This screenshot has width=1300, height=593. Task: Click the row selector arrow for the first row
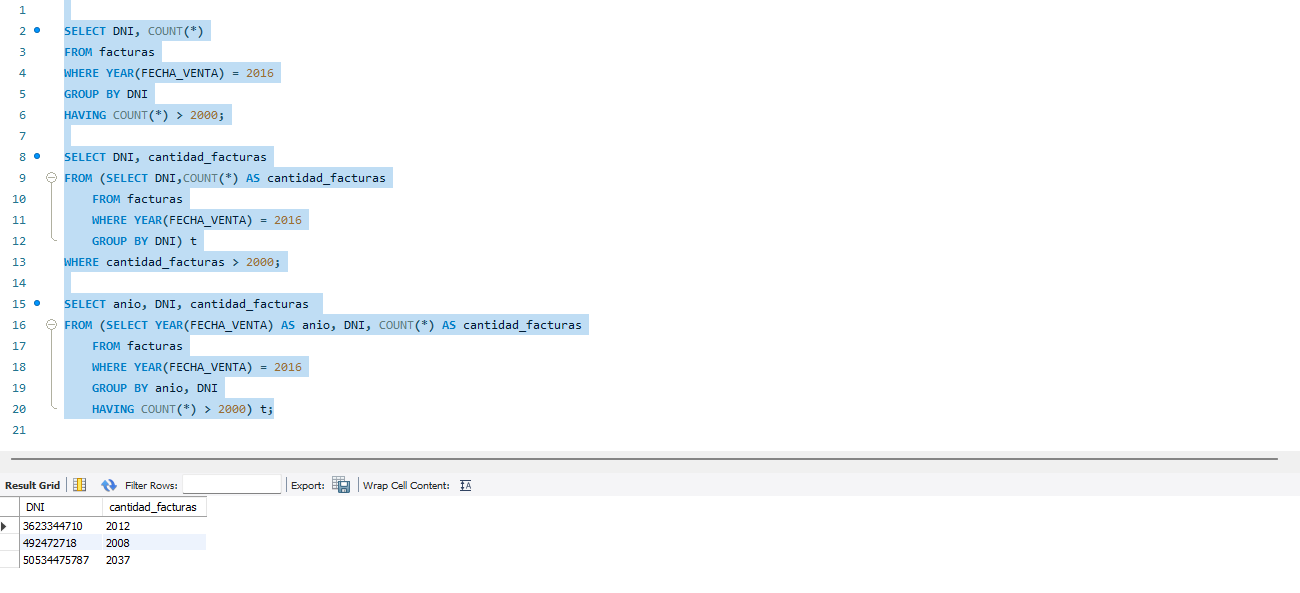(5, 525)
